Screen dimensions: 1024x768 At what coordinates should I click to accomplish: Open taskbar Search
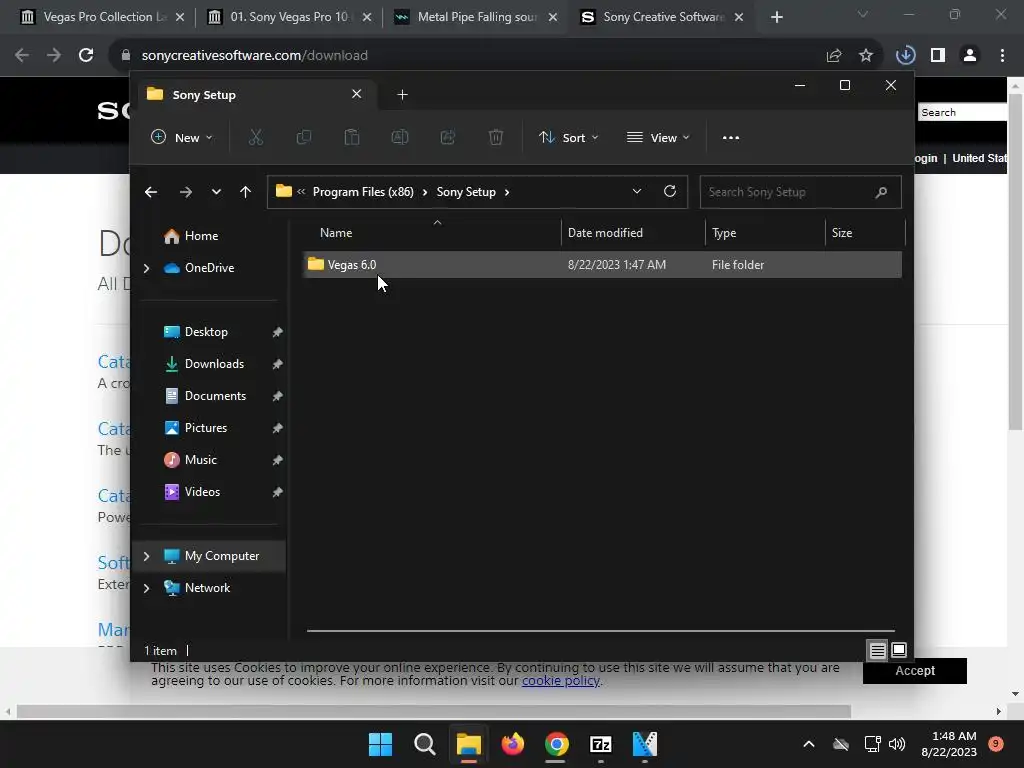click(424, 744)
